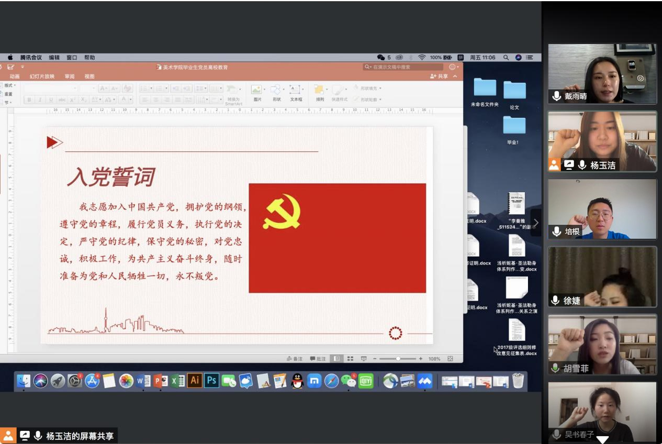Toggle strikethrough formatting in ribbon
The width and height of the screenshot is (662, 444).
62,100
